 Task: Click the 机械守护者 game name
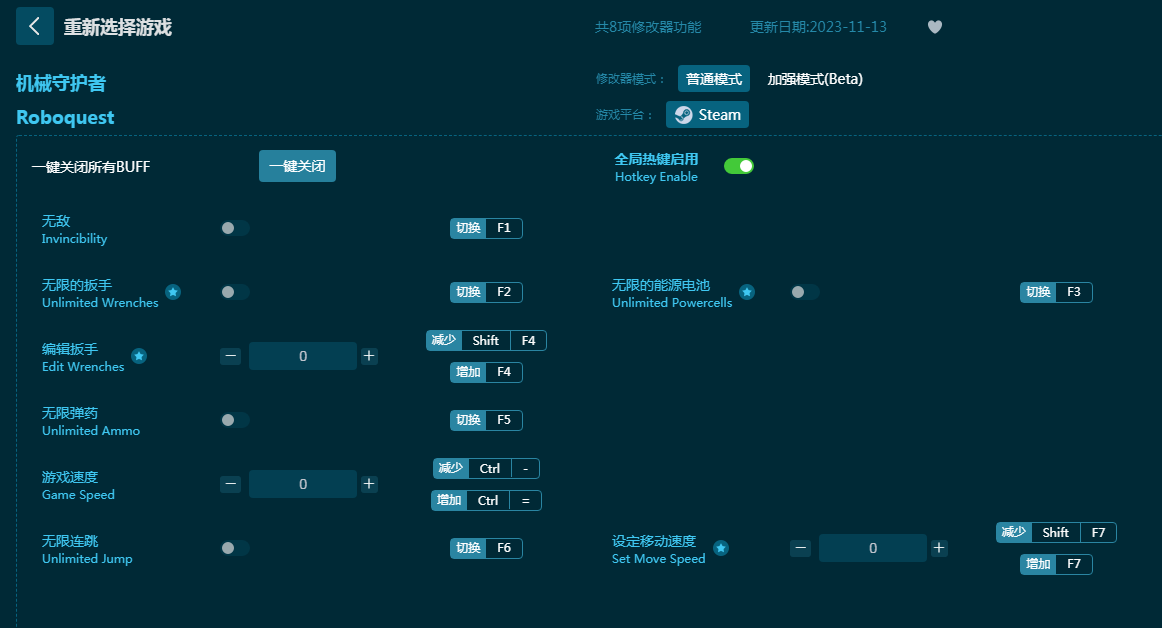[61, 84]
